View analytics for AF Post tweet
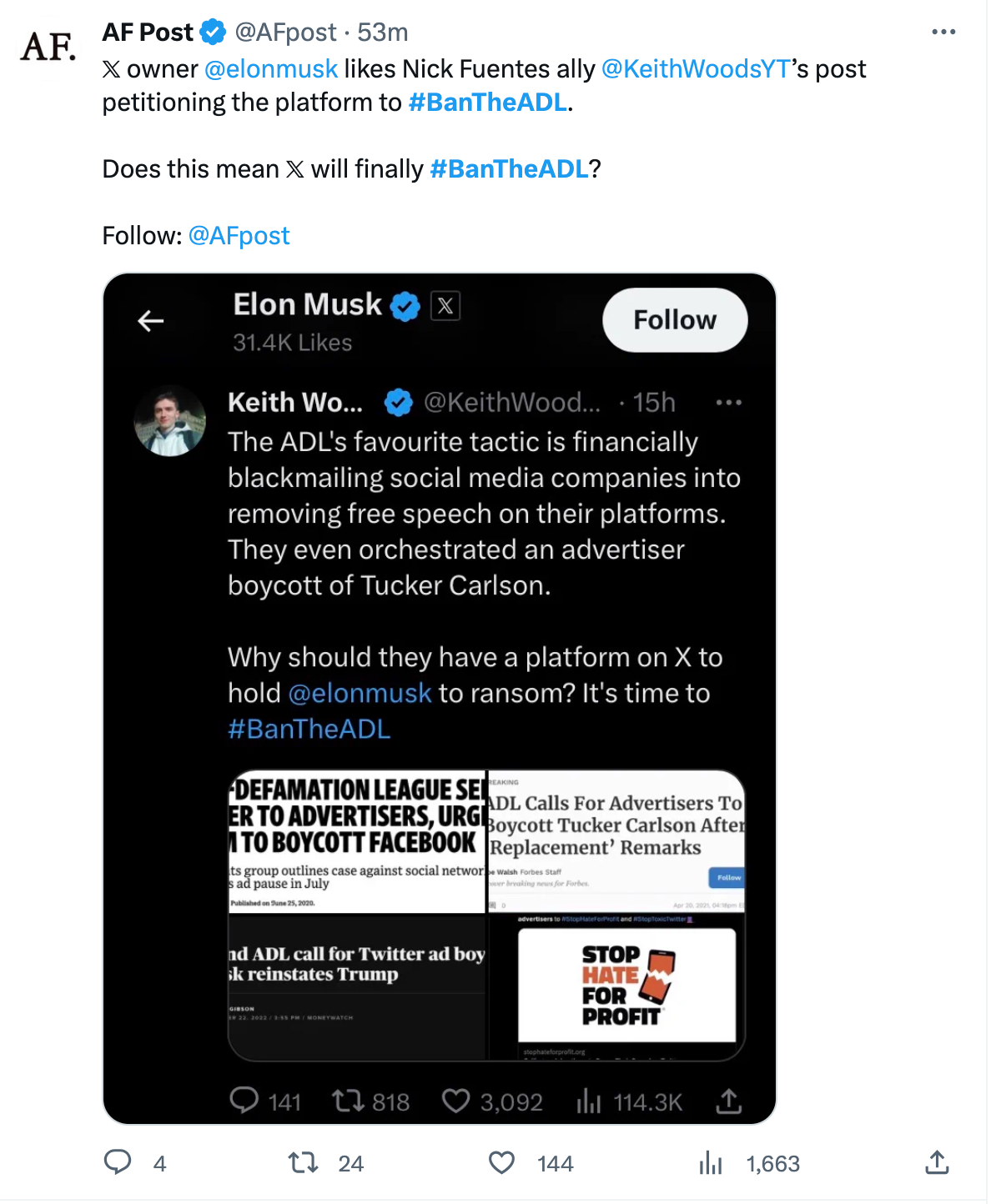 [711, 1162]
